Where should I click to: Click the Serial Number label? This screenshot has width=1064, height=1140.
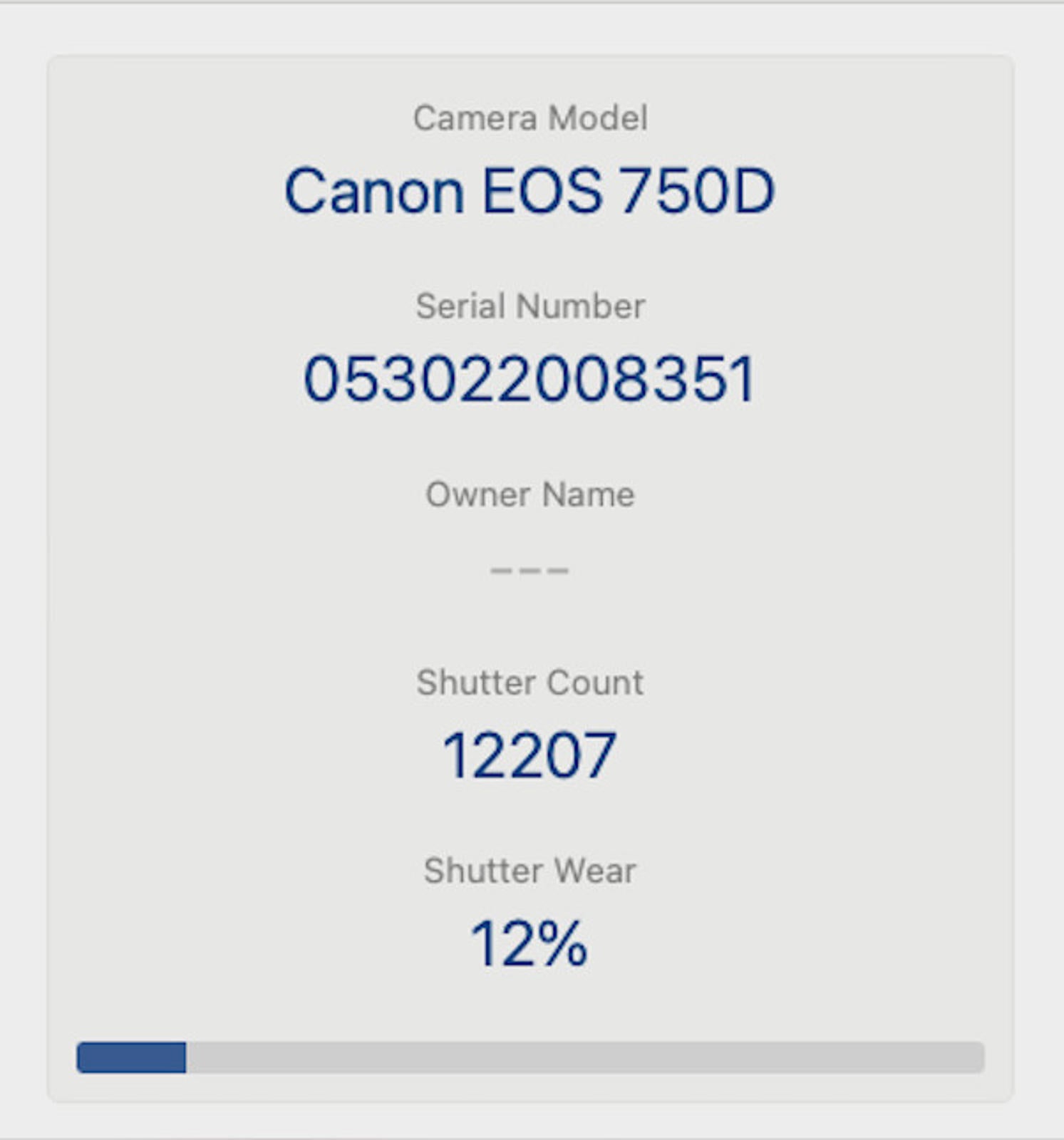click(x=530, y=306)
